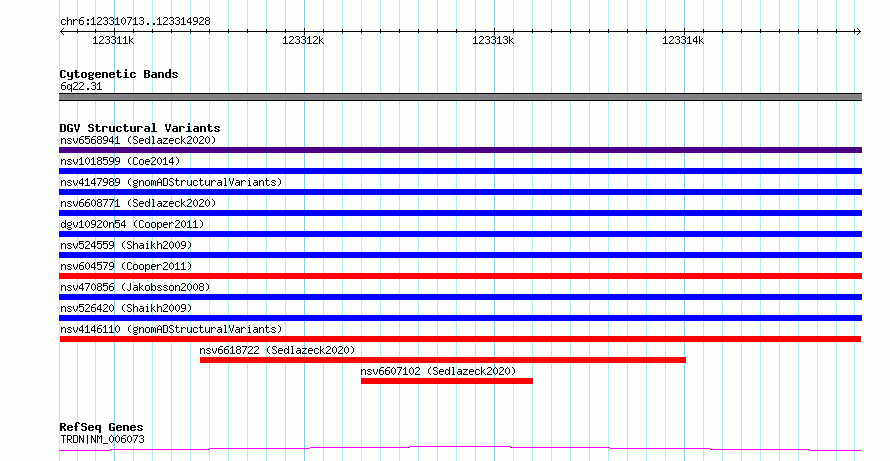This screenshot has width=890, height=461.
Task: Click the RefSeq Genes track title
Action: coord(101,427)
